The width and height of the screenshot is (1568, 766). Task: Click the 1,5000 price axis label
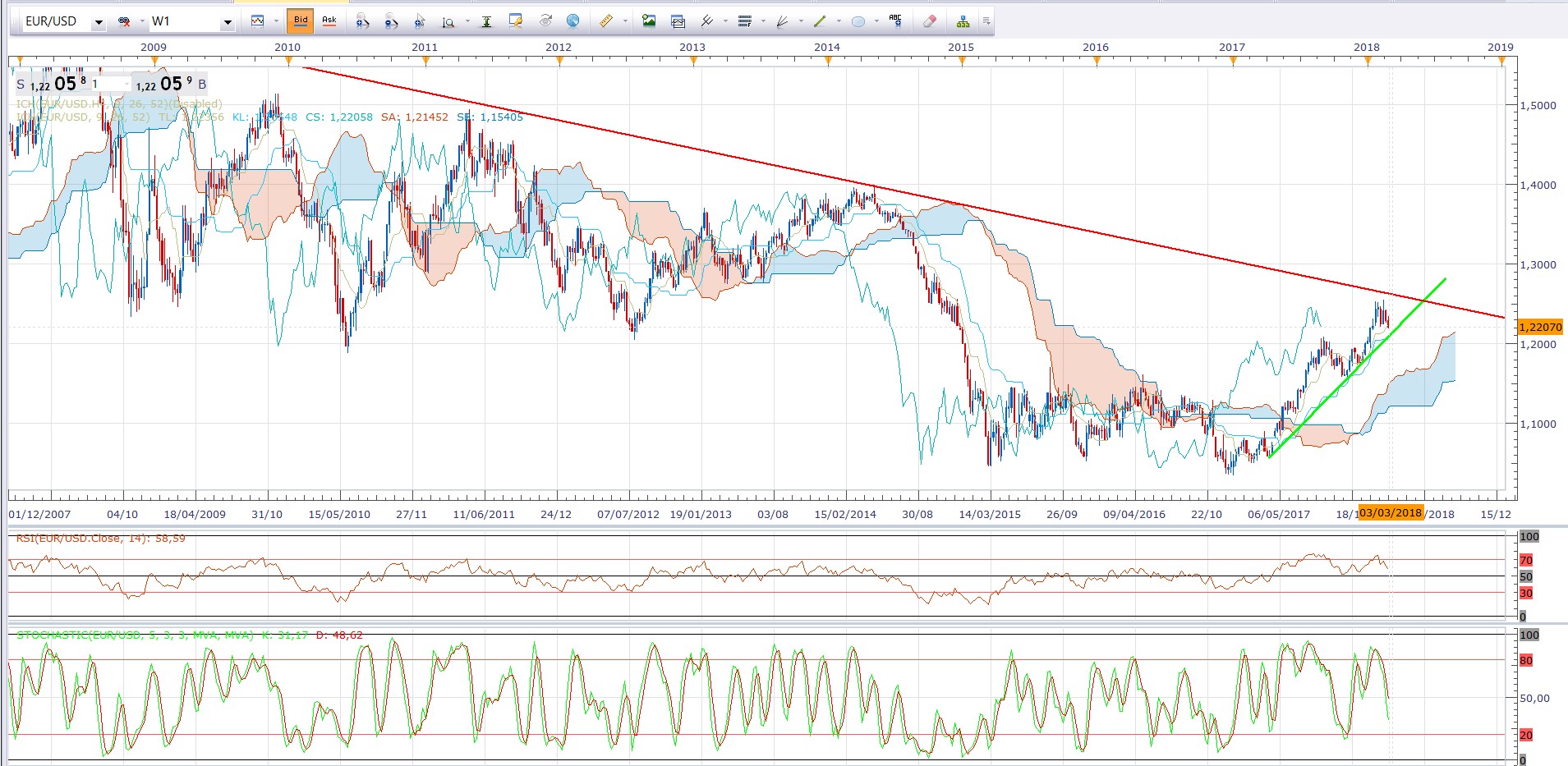[x=1538, y=105]
